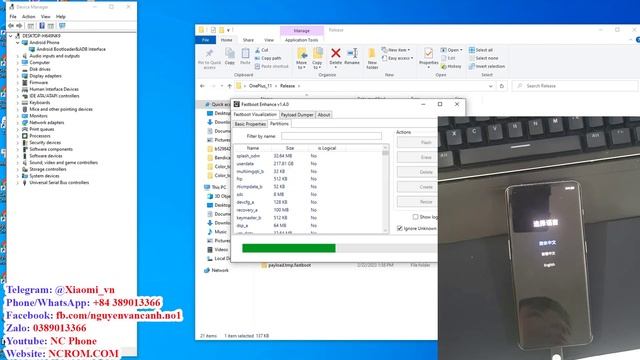Open Device Manager View menu
The height and width of the screenshot is (360, 640).
45,17
